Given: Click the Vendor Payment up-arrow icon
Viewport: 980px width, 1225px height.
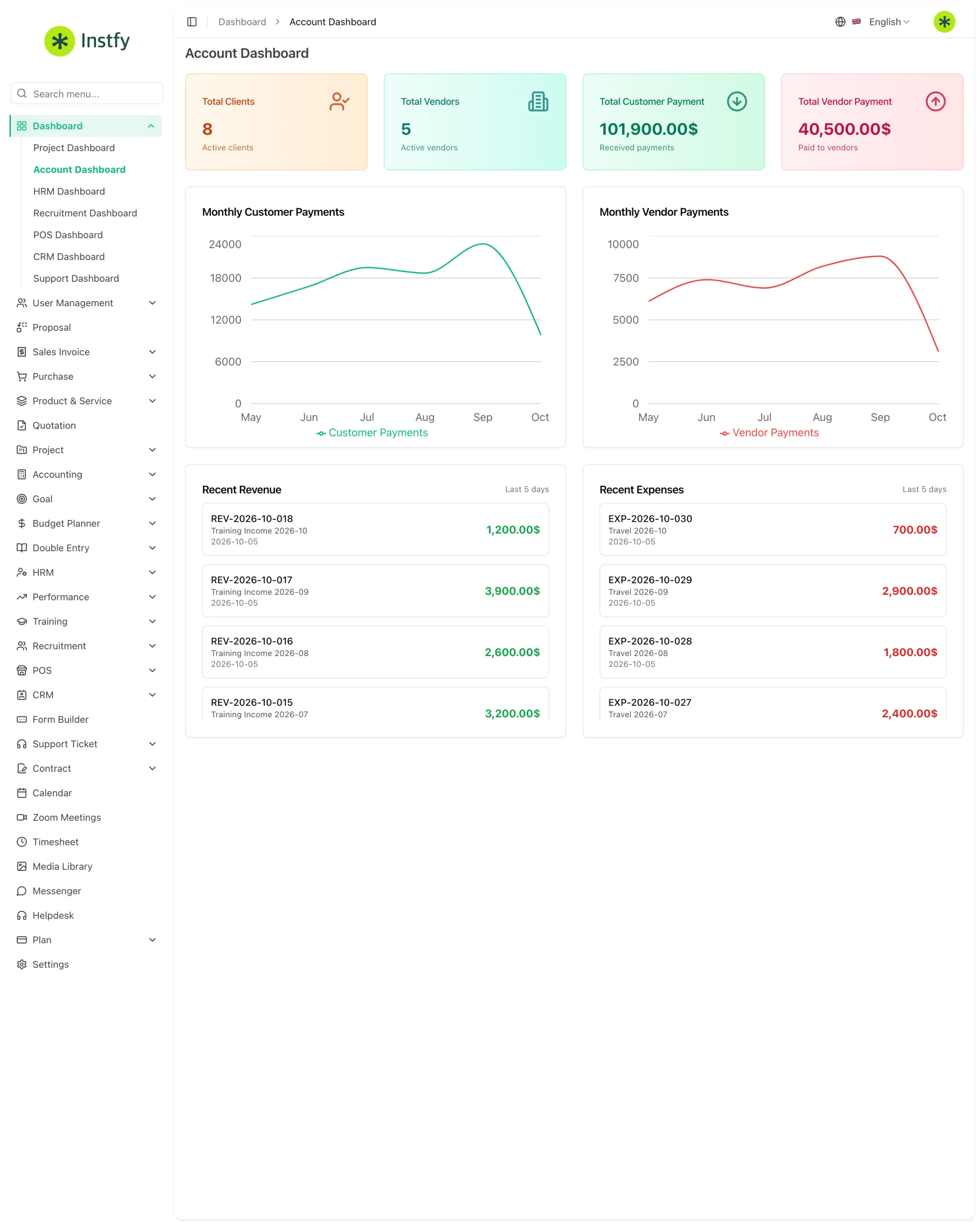Looking at the screenshot, I should (x=936, y=102).
